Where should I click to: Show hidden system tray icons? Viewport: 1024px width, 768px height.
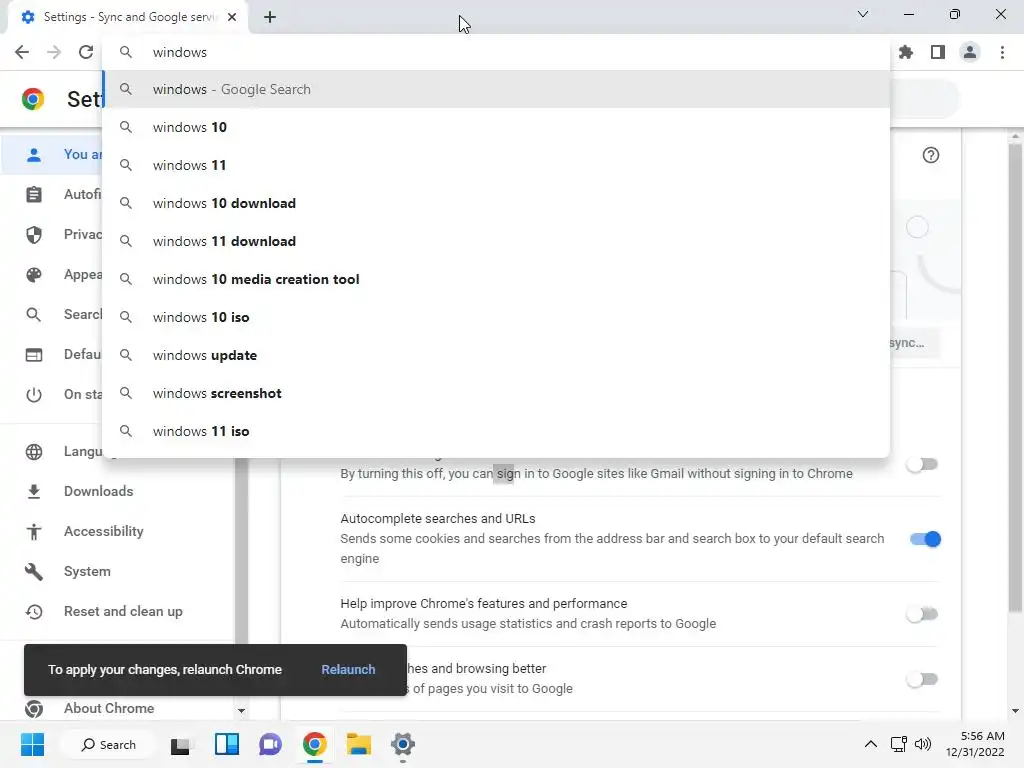click(x=871, y=744)
